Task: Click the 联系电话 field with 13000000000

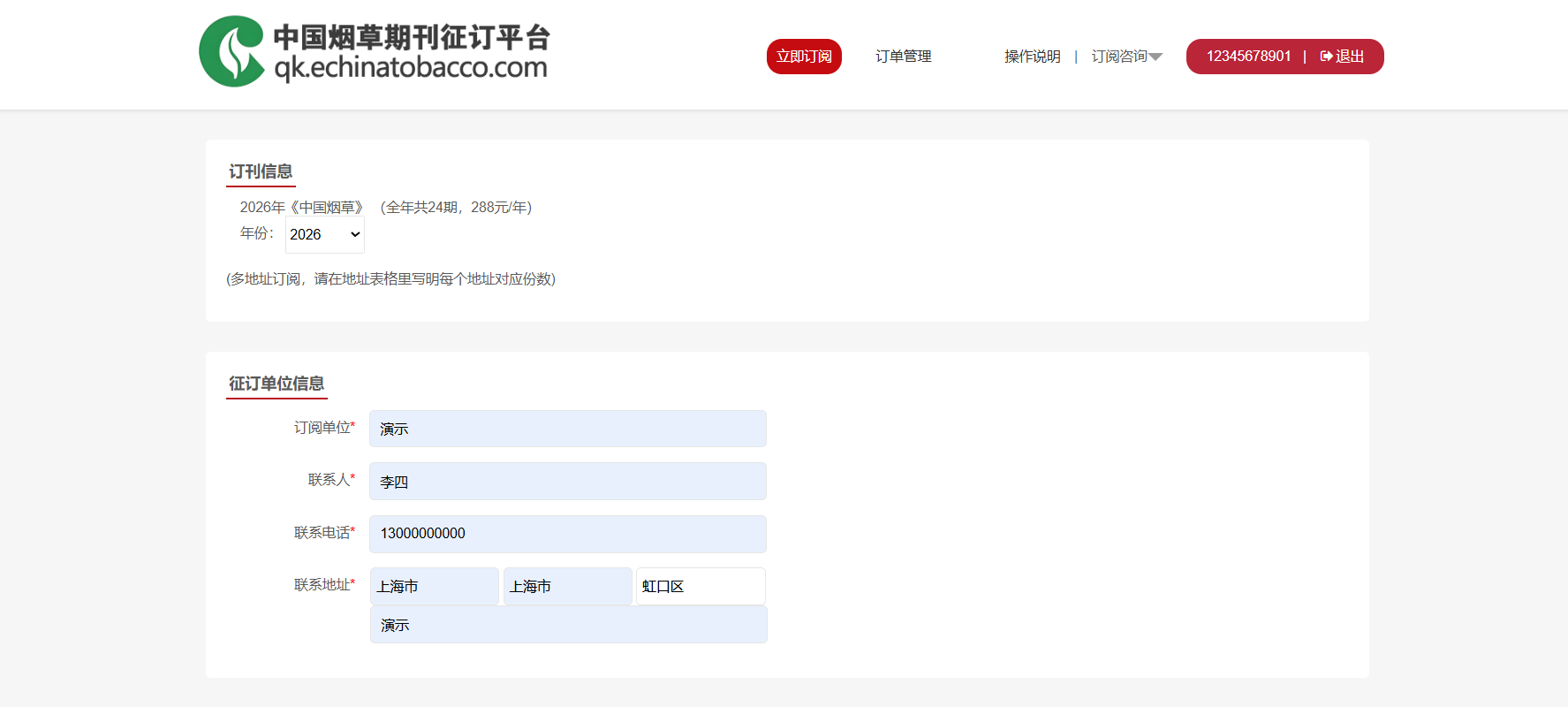Action: [567, 534]
